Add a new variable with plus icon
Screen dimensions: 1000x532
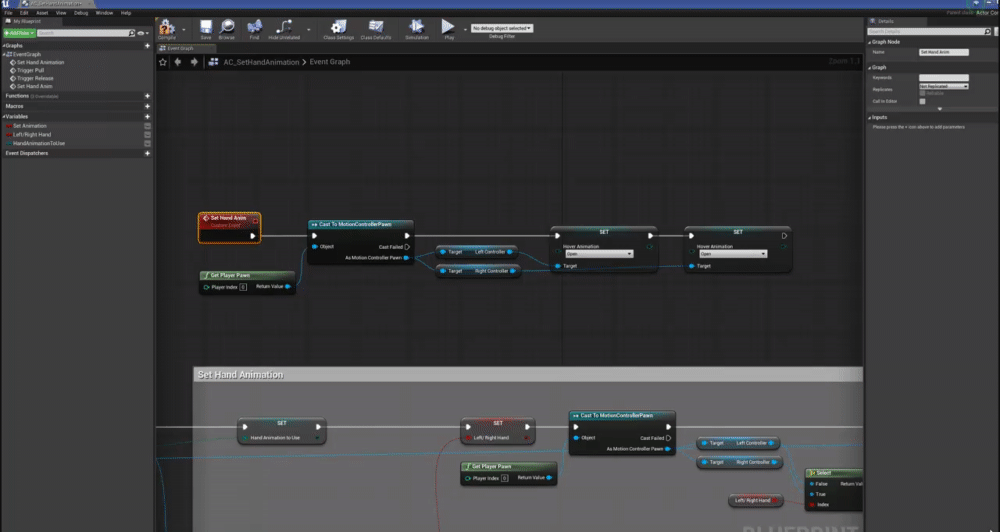coord(147,117)
